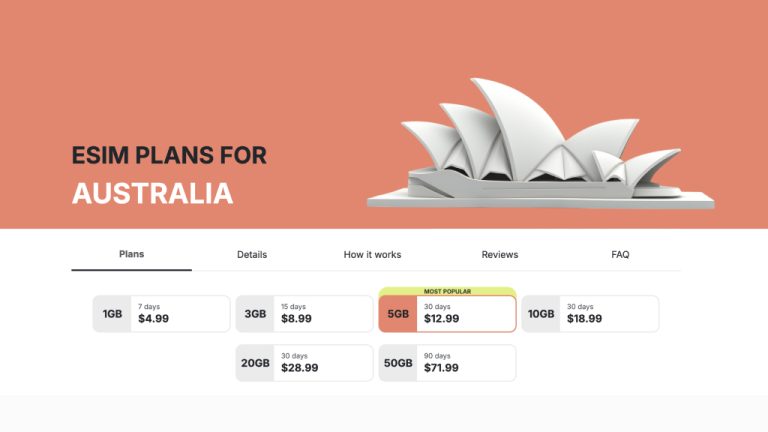768x432 pixels.
Task: Click the Most Popular label
Action: point(447,291)
